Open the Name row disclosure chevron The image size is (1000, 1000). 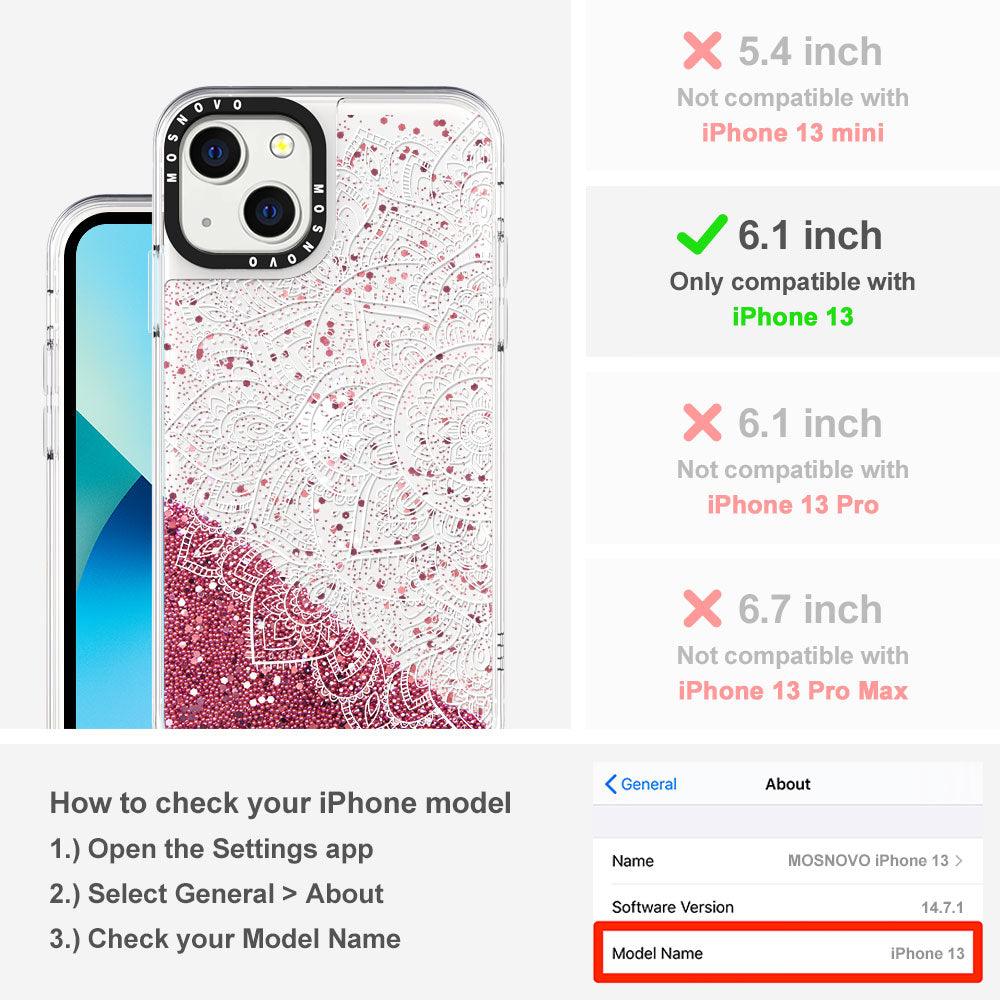pos(959,860)
